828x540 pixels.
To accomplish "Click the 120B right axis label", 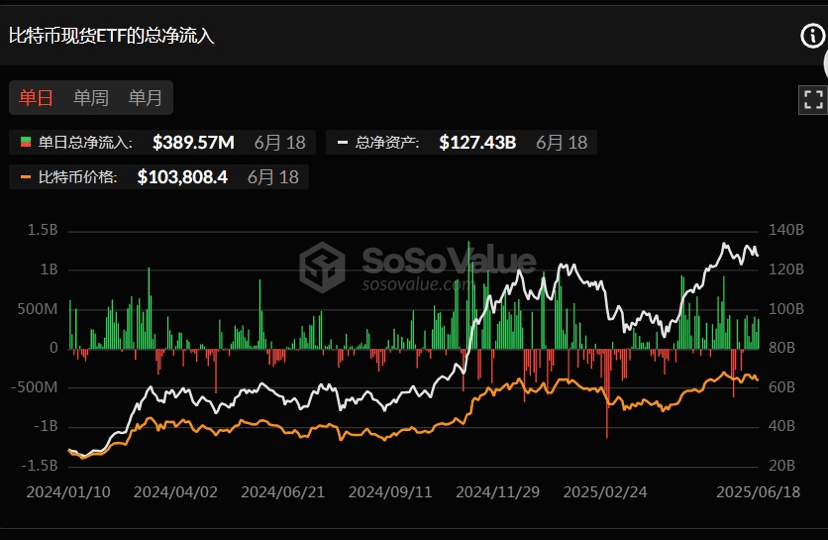I will [x=786, y=269].
